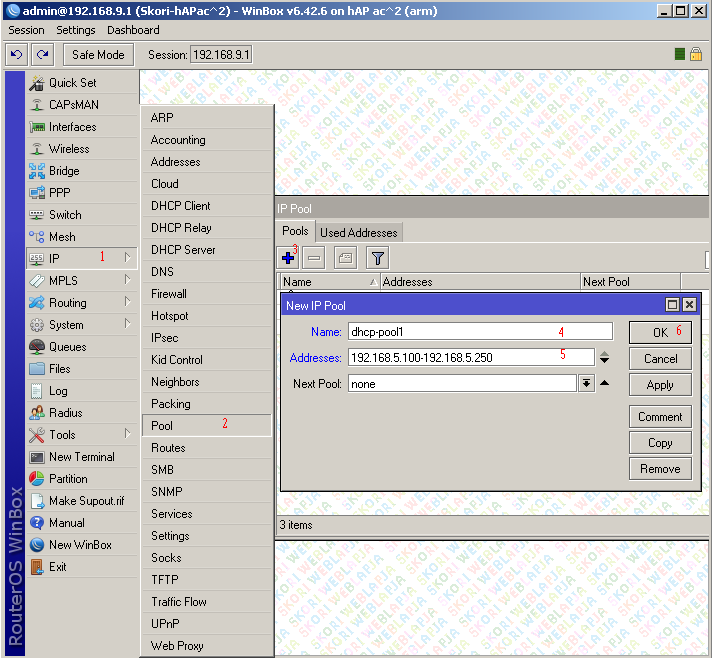712x658 pixels.
Task: Switch to the Used Addresses tab
Action: click(358, 232)
